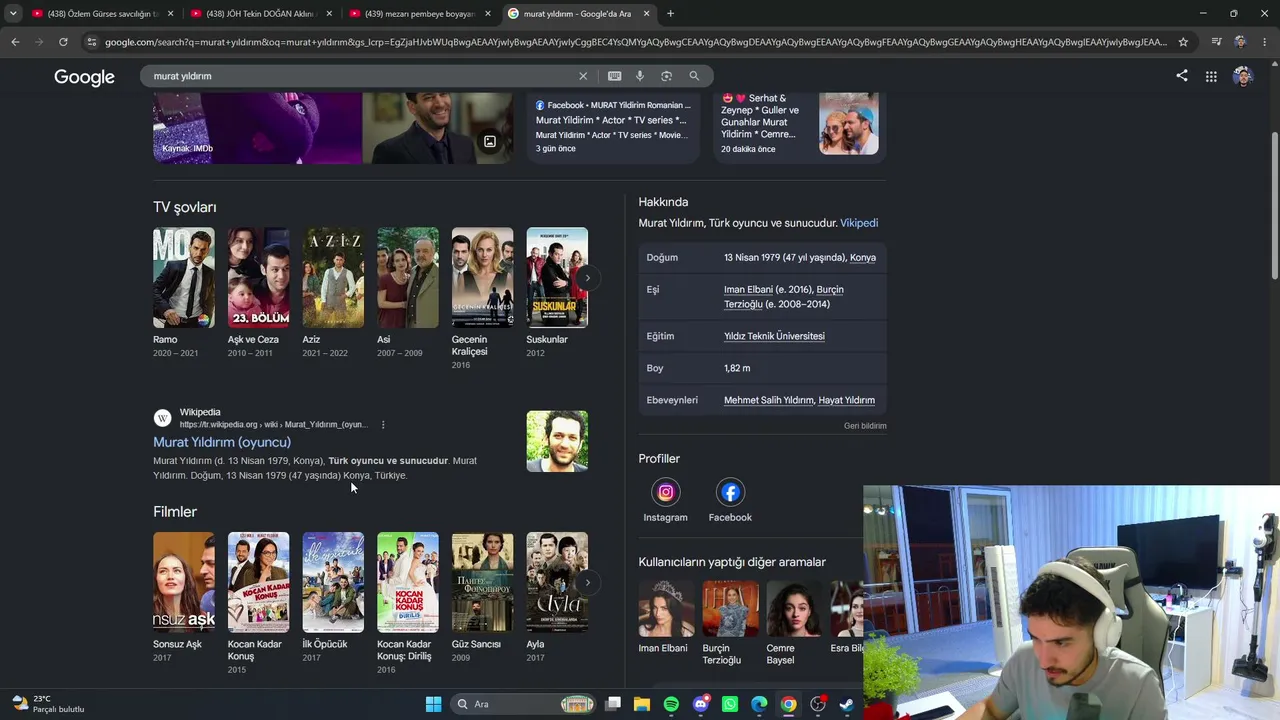Open the Chrome tab search dropdown
The height and width of the screenshot is (720, 1280).
coord(12,14)
